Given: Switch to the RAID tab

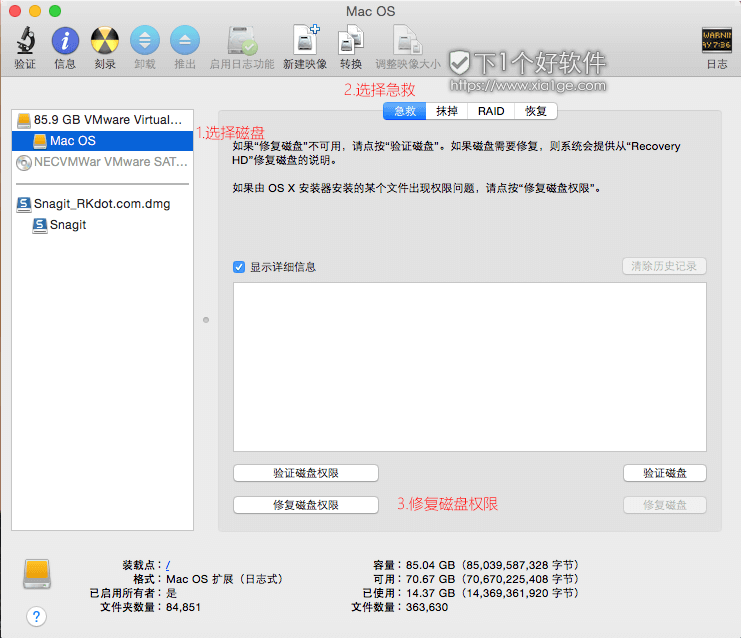Looking at the screenshot, I should (x=491, y=112).
